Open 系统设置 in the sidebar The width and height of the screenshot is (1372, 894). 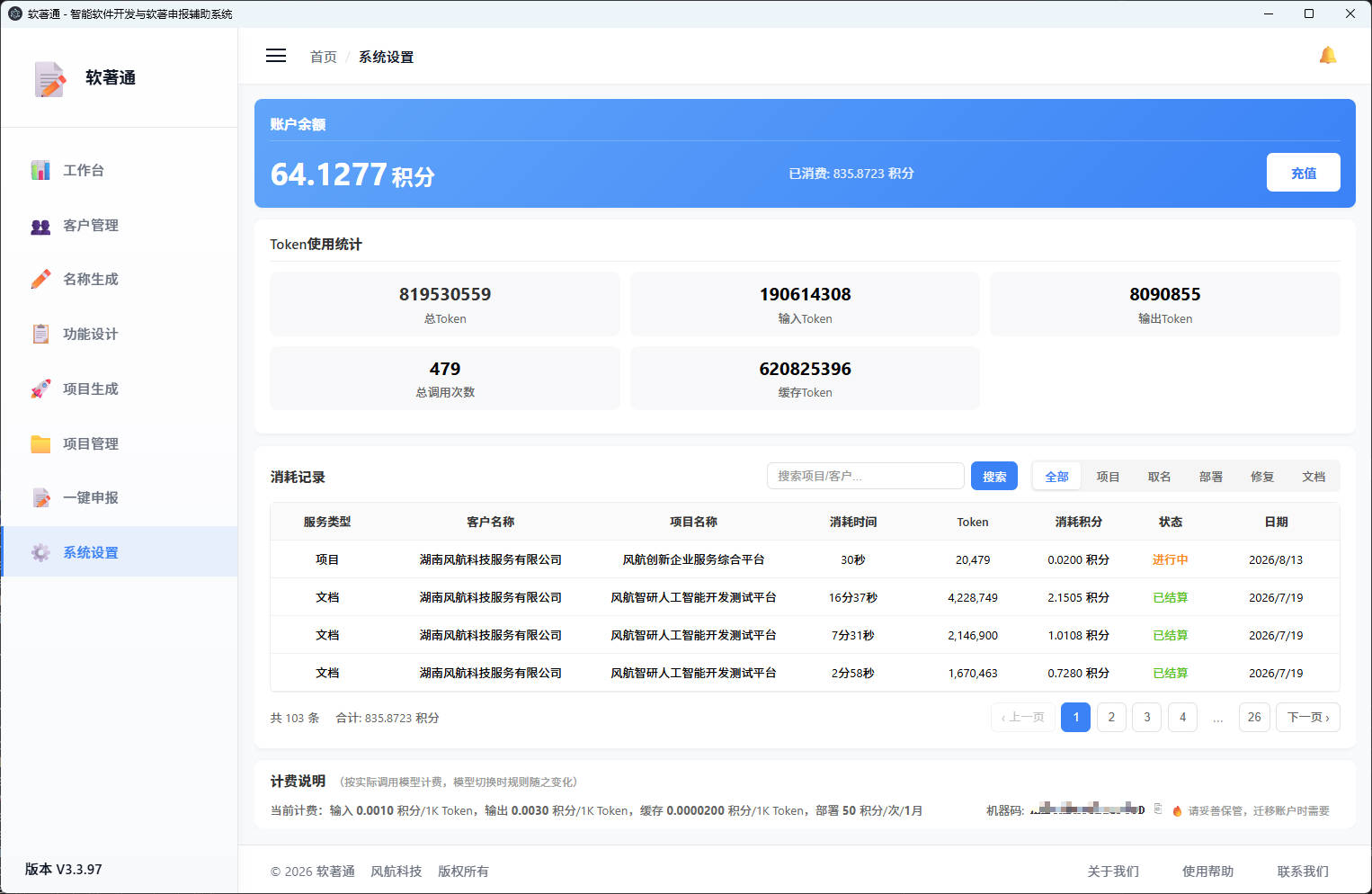click(119, 552)
